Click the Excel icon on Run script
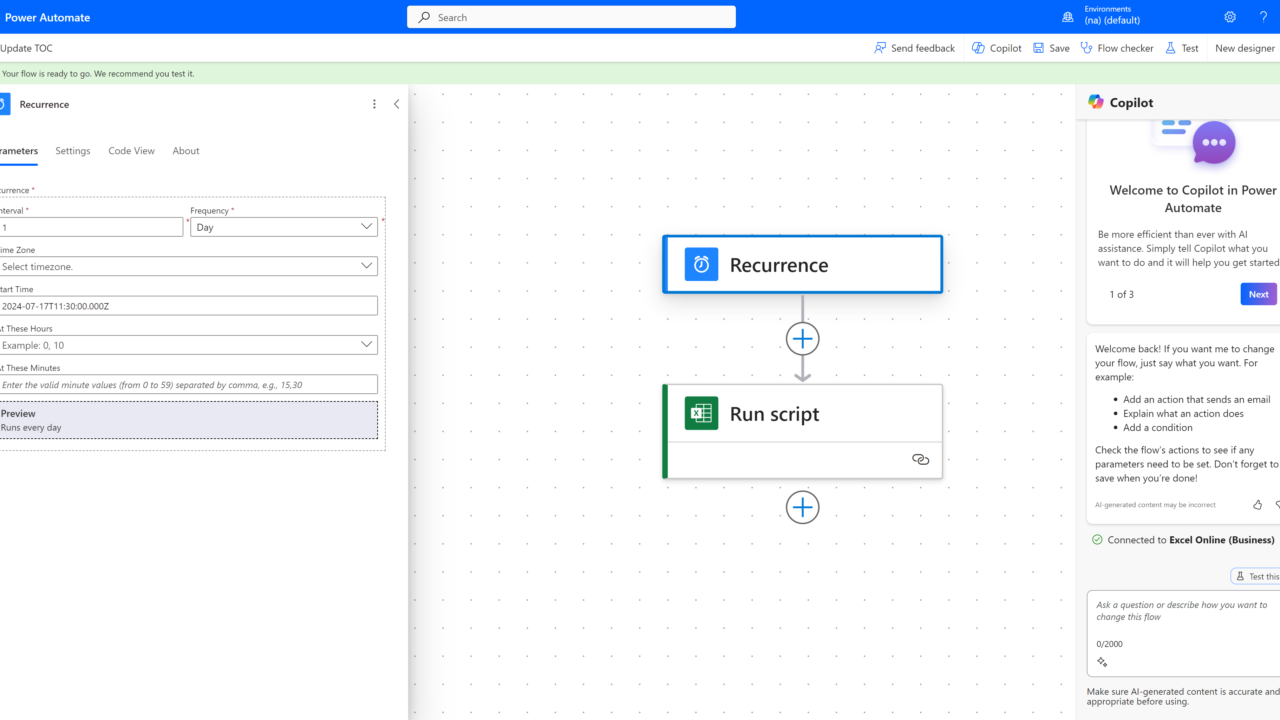The image size is (1280, 720). [x=701, y=413]
